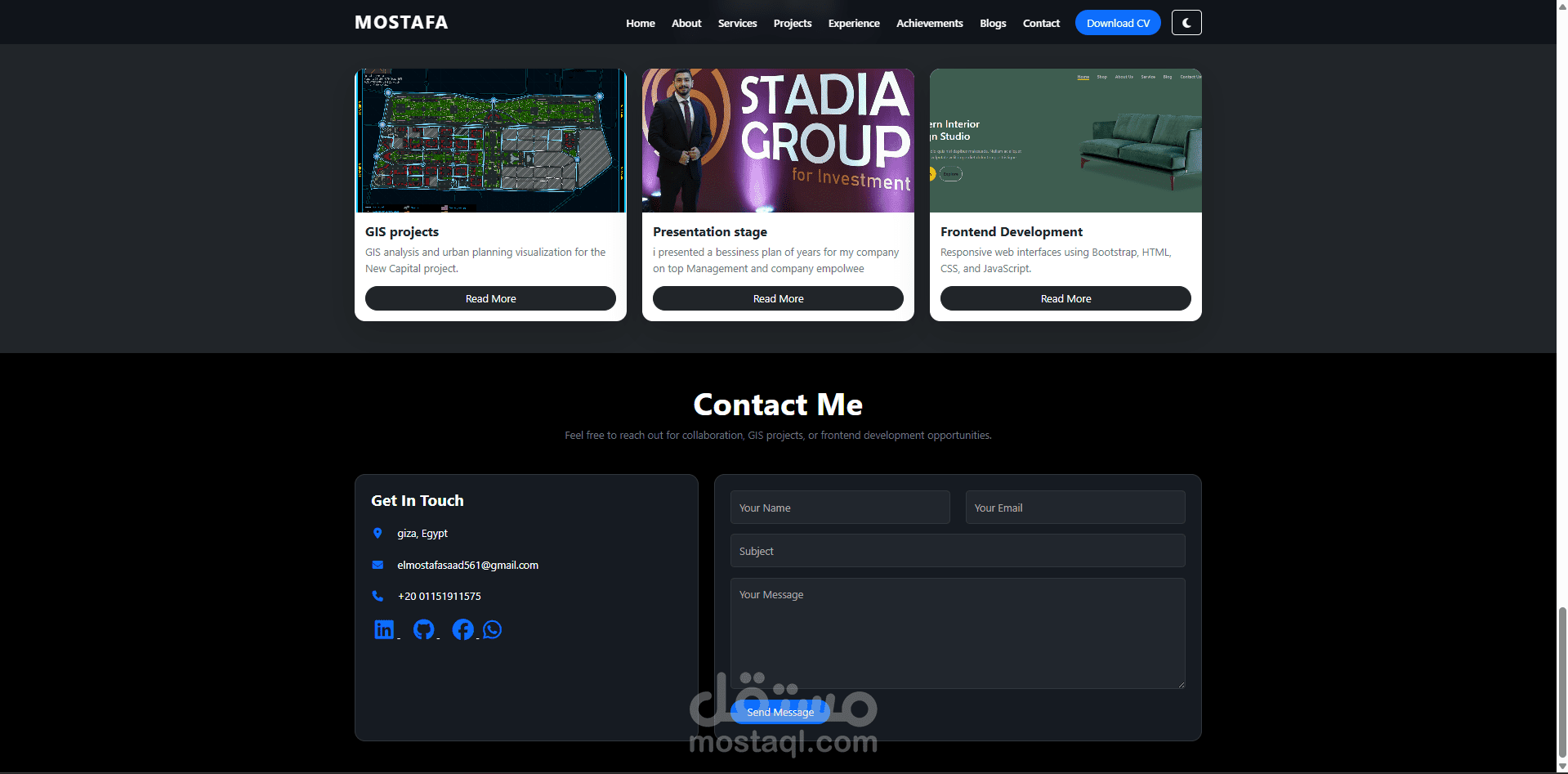1568x774 pixels.
Task: Jump to the Projects nav item
Action: 793,23
